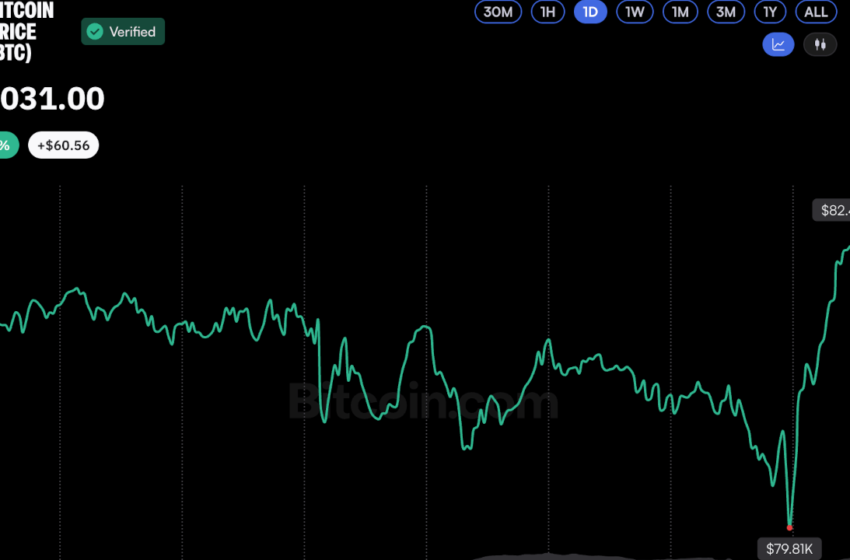Click the Verified badge
The image size is (850, 560).
coord(123,32)
